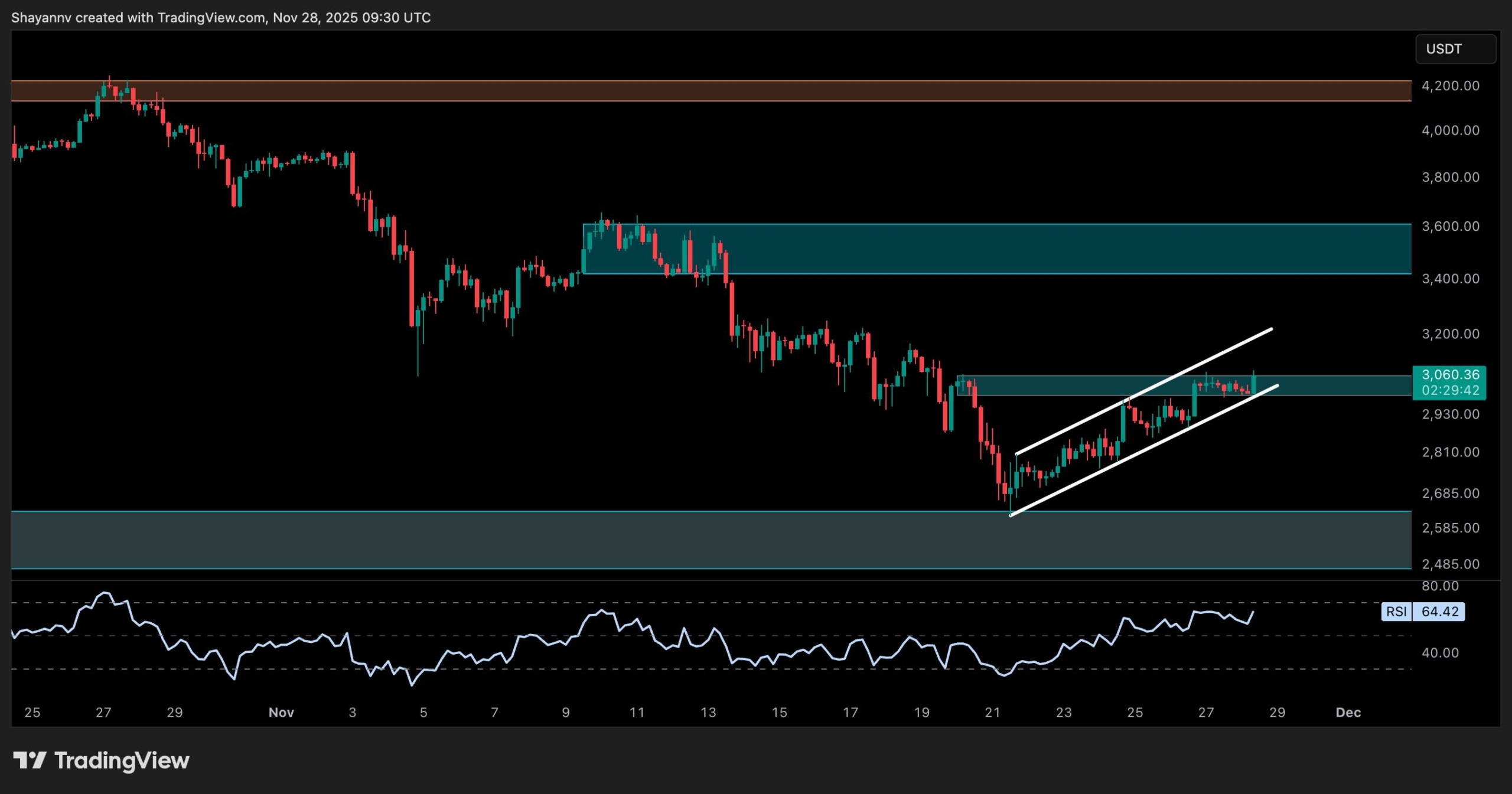Click the 40.00 level on the RSI scale
The width and height of the screenshot is (1512, 794).
tap(1439, 653)
